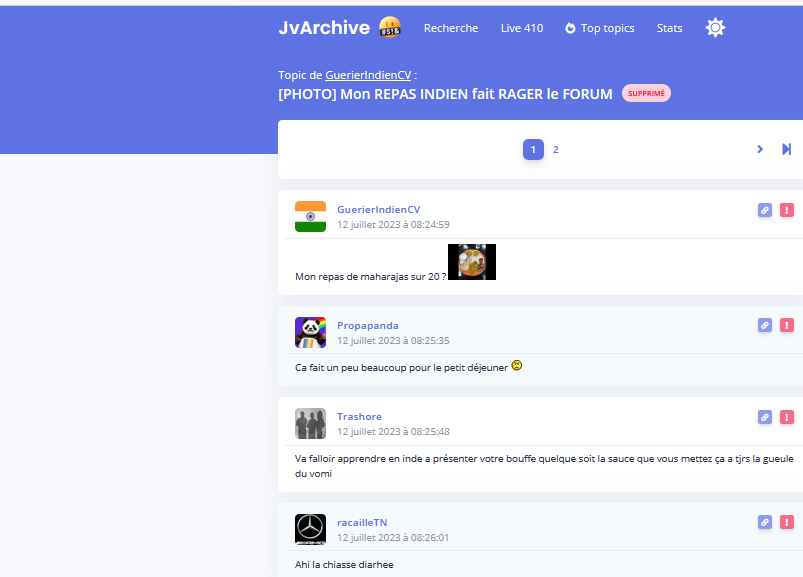Click the timestamp 12 juillet 2023 à 08:24:59

point(393,225)
